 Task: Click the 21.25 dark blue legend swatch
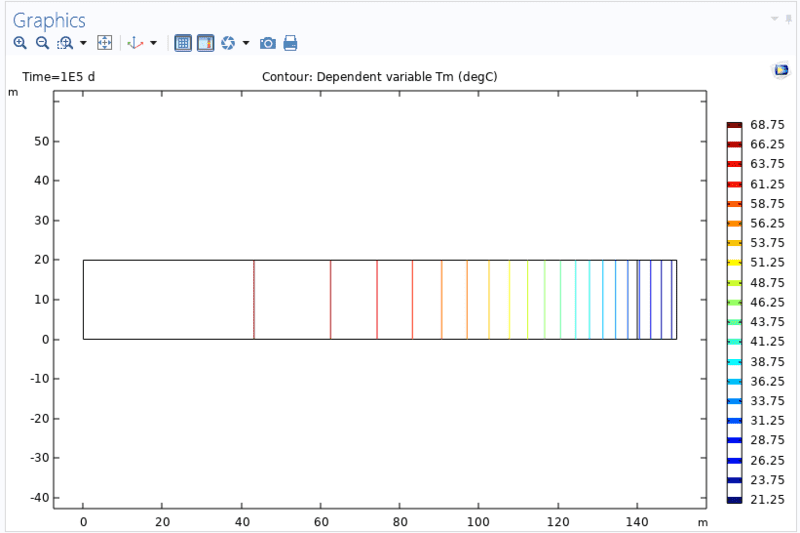(734, 500)
